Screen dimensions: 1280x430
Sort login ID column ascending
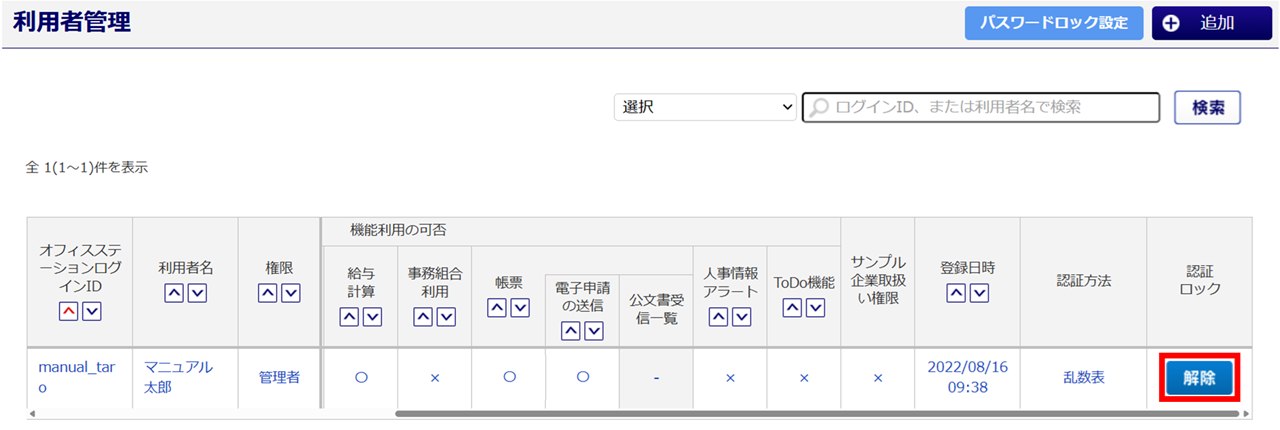(67, 314)
